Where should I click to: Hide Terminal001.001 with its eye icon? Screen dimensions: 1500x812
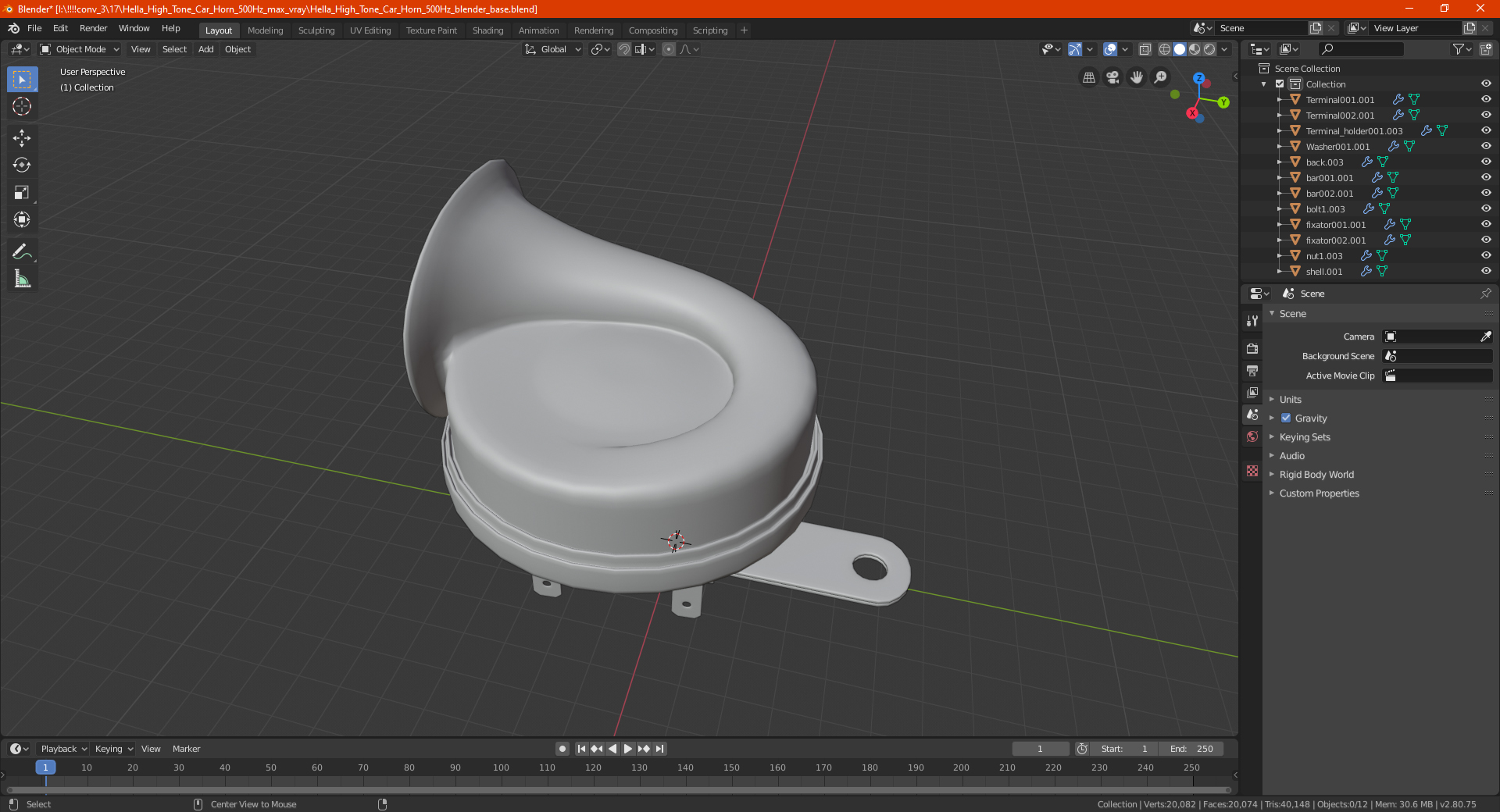click(1486, 99)
